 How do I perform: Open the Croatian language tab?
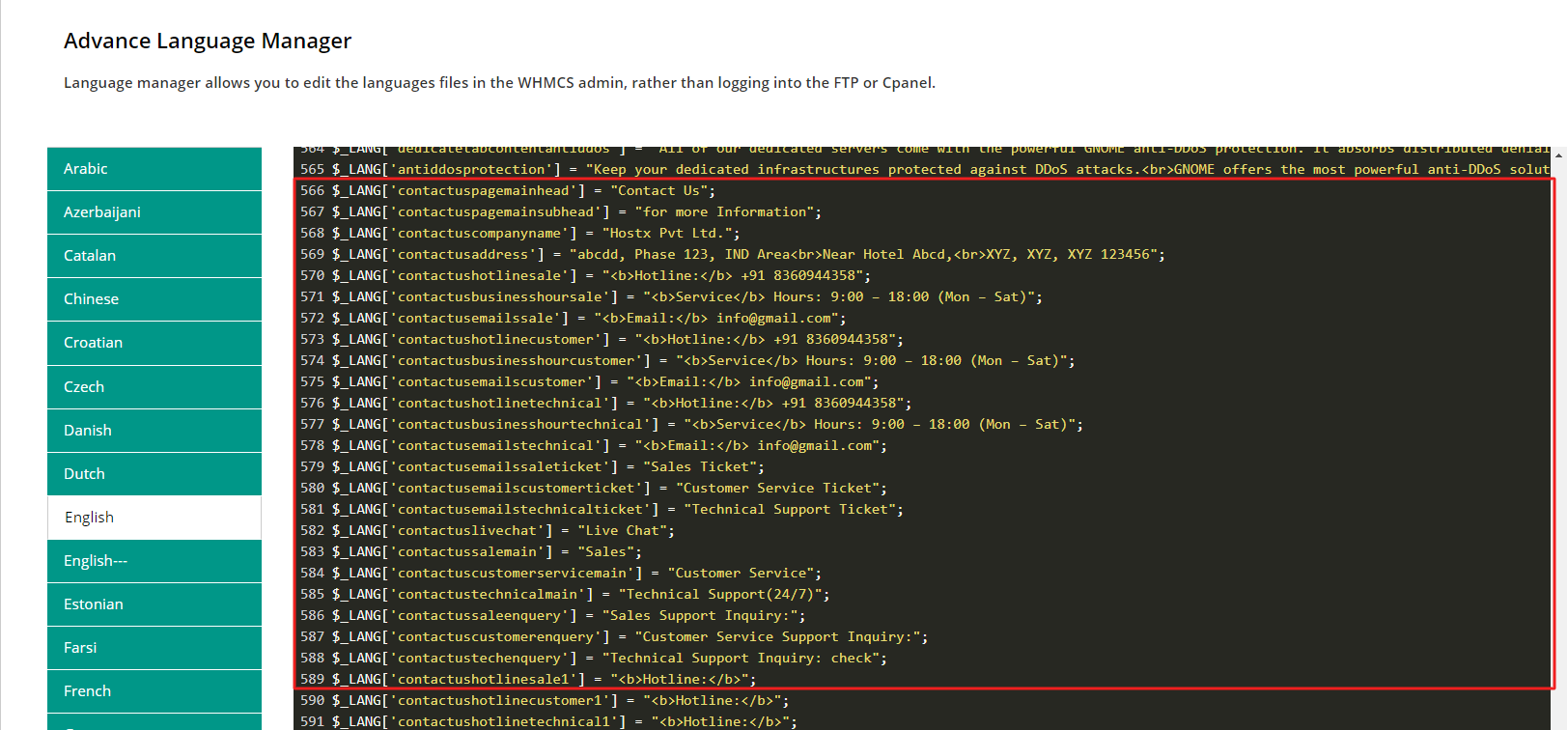click(154, 343)
